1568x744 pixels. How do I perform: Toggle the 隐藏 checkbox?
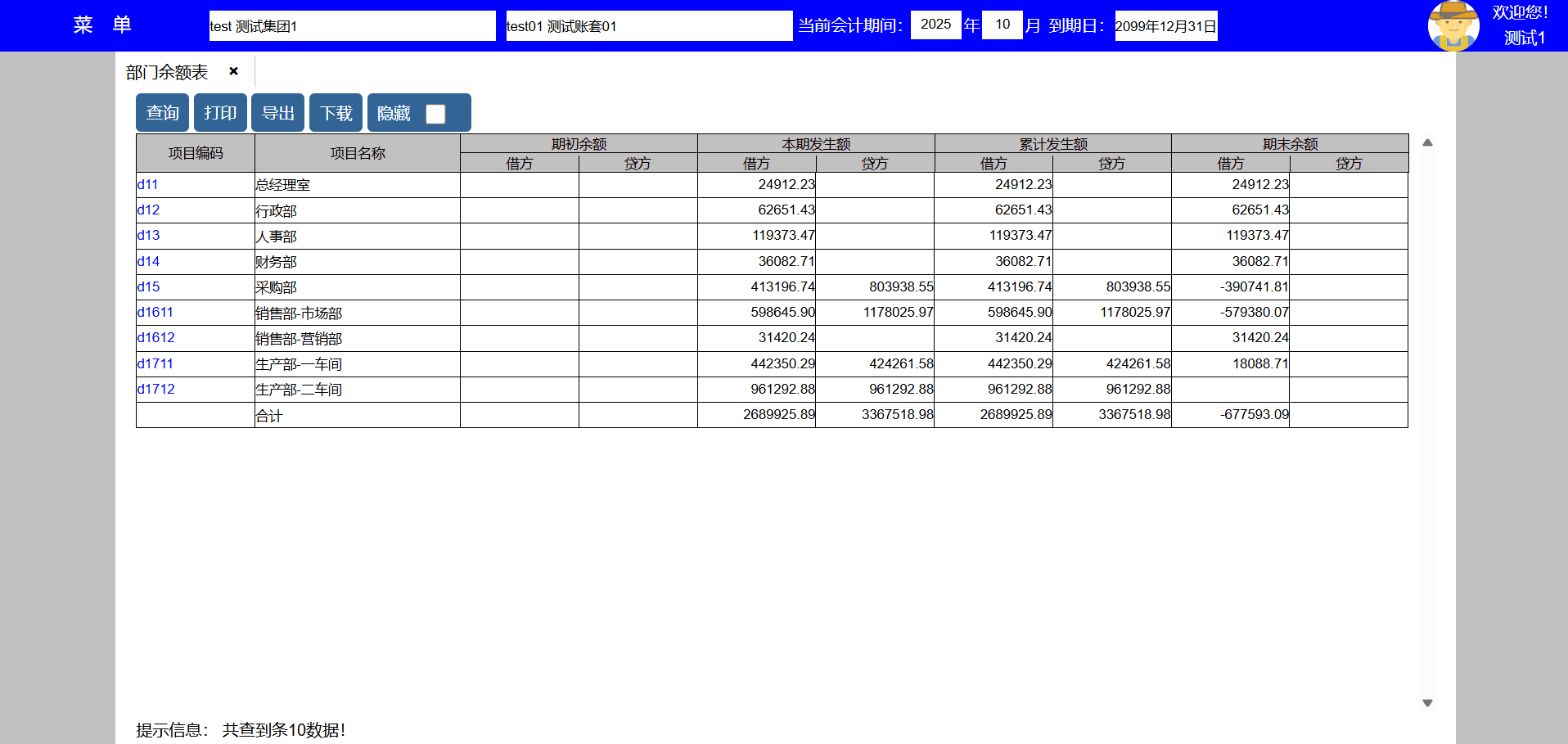click(435, 114)
